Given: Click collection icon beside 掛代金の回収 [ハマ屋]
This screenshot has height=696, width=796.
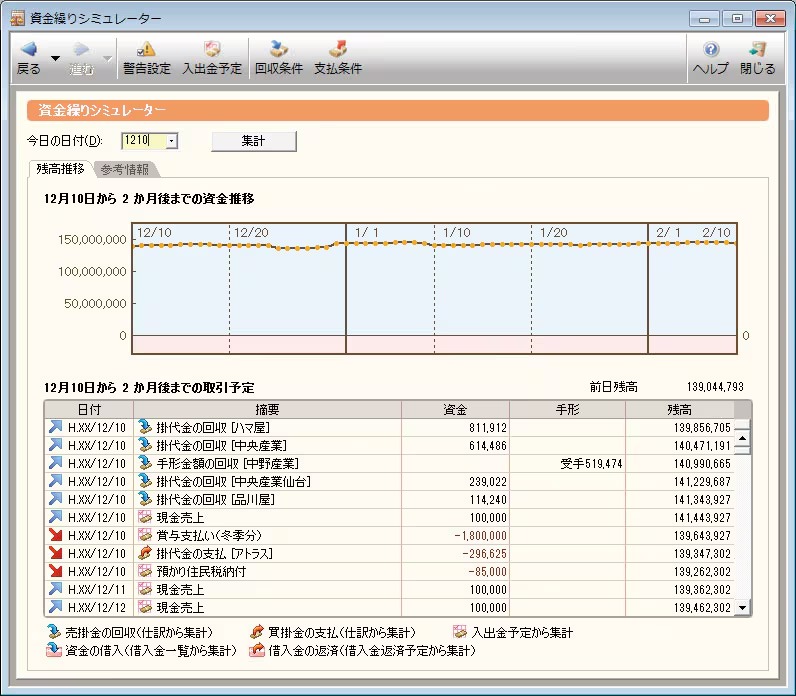Looking at the screenshot, I should (145, 427).
